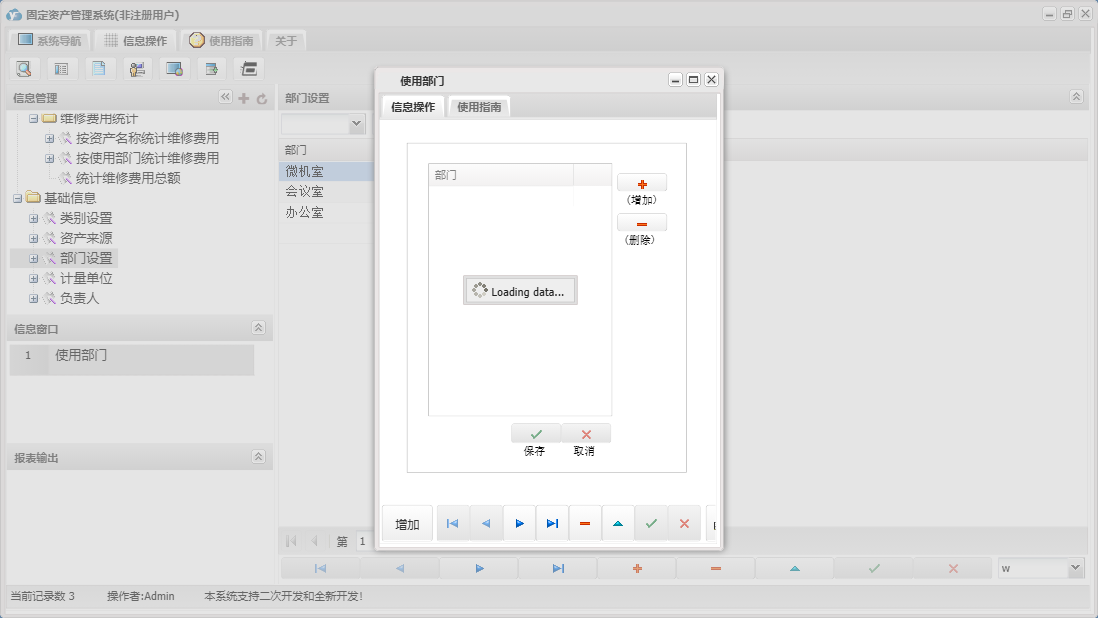Collapse the 信息窗口 panel
The width and height of the screenshot is (1098, 618).
pos(258,328)
